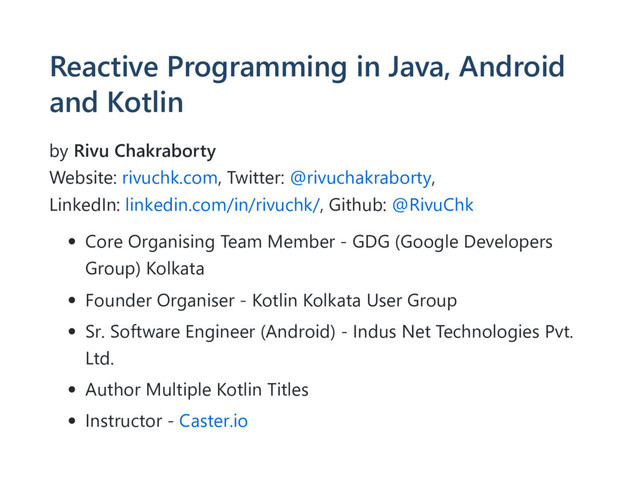Image resolution: width=640 pixels, height=480 pixels.
Task: Click the 'Instructor -' bullet text
Action: coord(129,421)
